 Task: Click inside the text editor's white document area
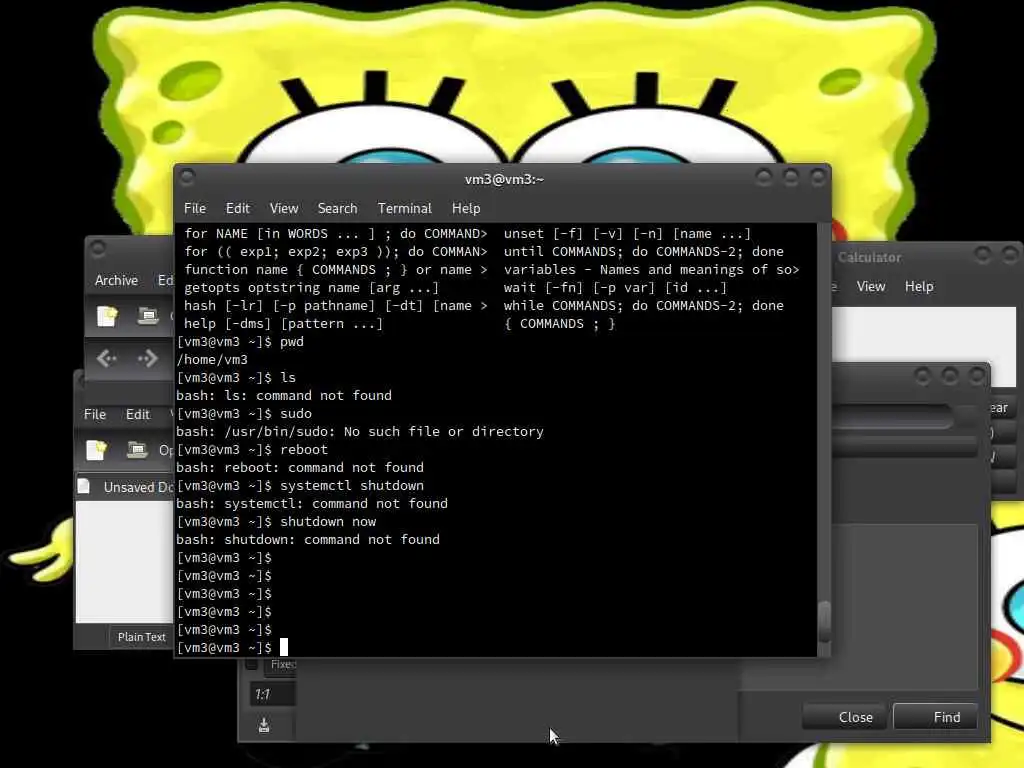point(125,562)
